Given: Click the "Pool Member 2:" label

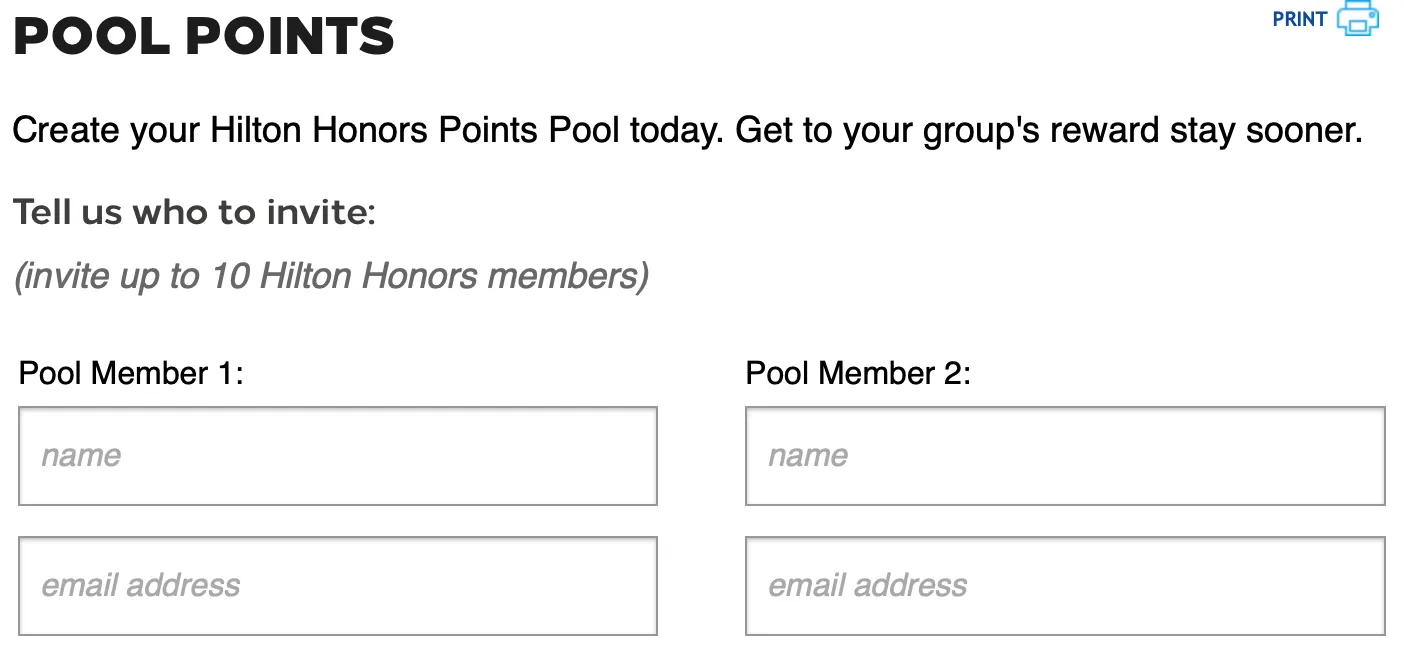Looking at the screenshot, I should pyautogui.click(x=858, y=374).
